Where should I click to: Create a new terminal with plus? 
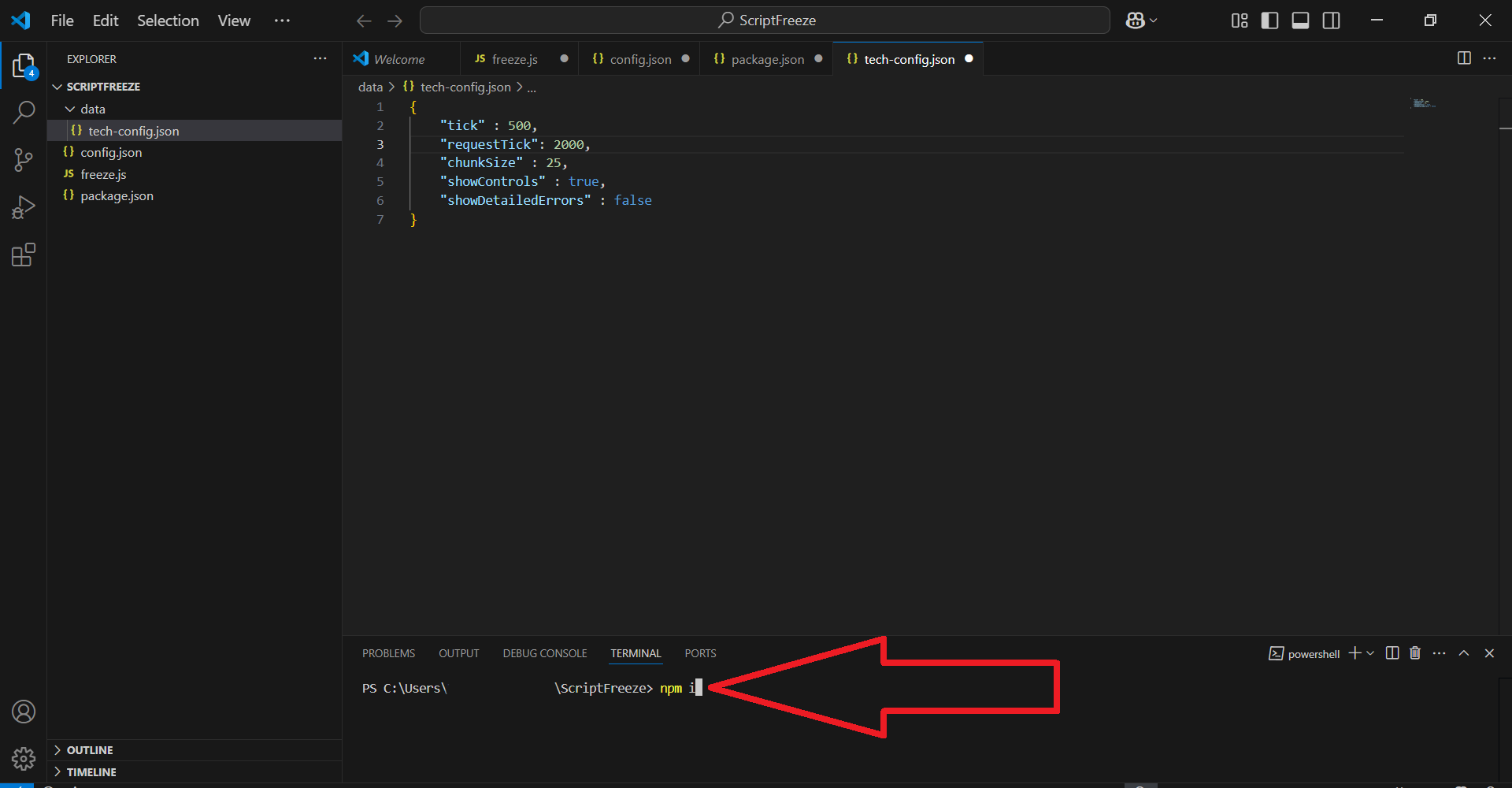(x=1354, y=653)
